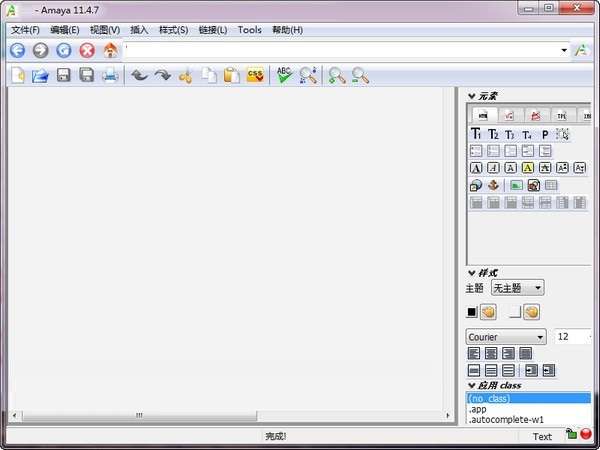Stop loading with red X icon
The height and width of the screenshot is (450, 600).
pos(87,51)
